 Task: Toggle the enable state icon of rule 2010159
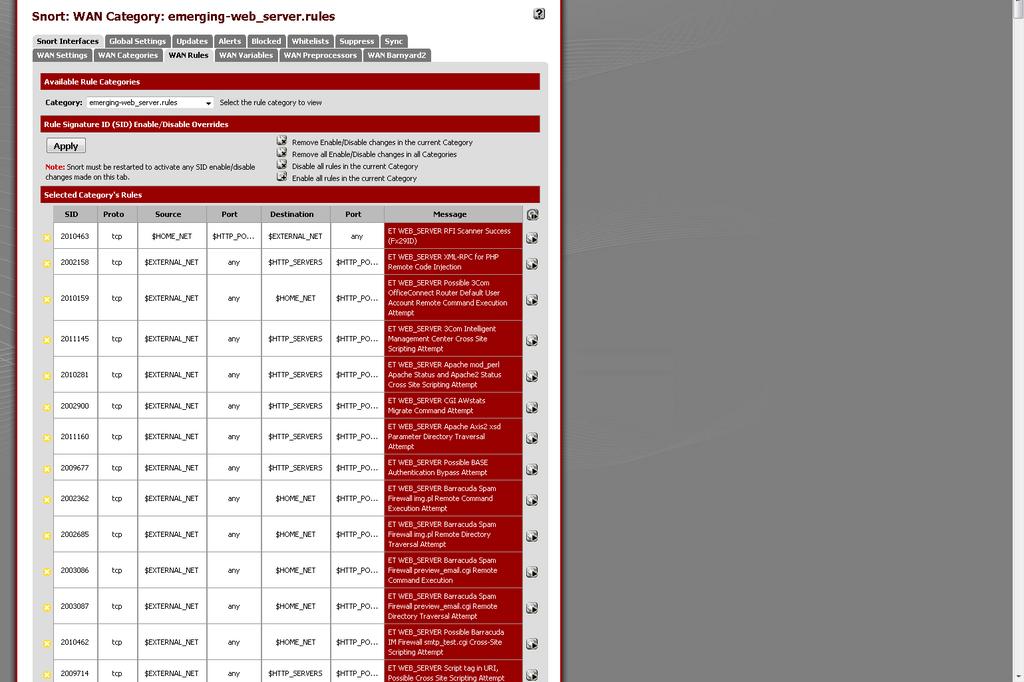(x=47, y=300)
